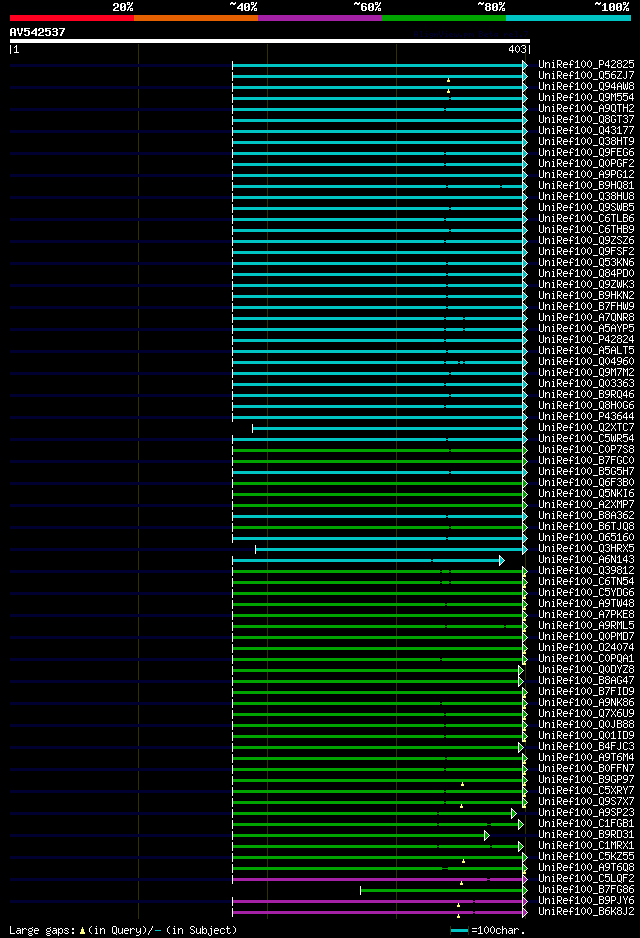This screenshot has height=938, width=640.
Task: Select the UniRef100_B9PJY6 label
Action: coord(586,901)
